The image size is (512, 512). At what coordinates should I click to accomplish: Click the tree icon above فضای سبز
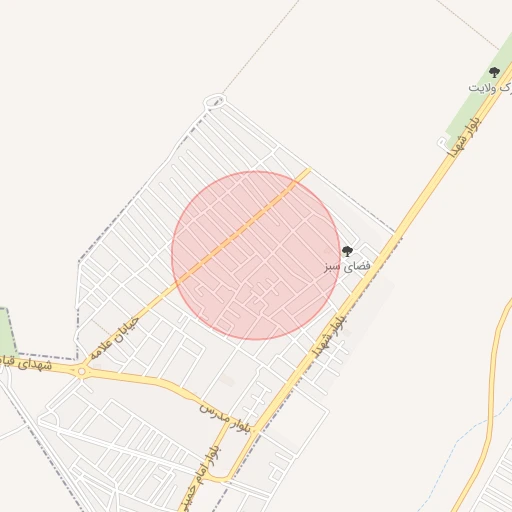347,251
